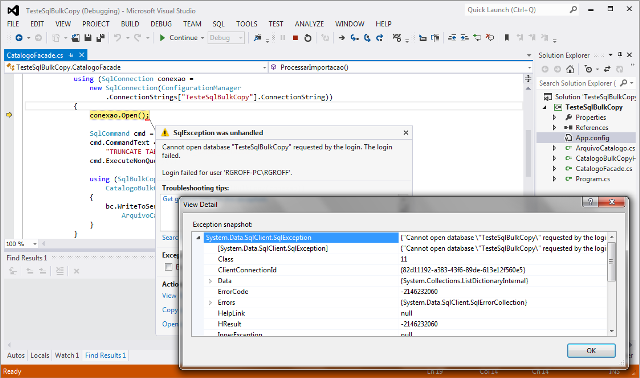The width and height of the screenshot is (640, 378).
Task: Open the FILE menu
Action: tap(13, 24)
